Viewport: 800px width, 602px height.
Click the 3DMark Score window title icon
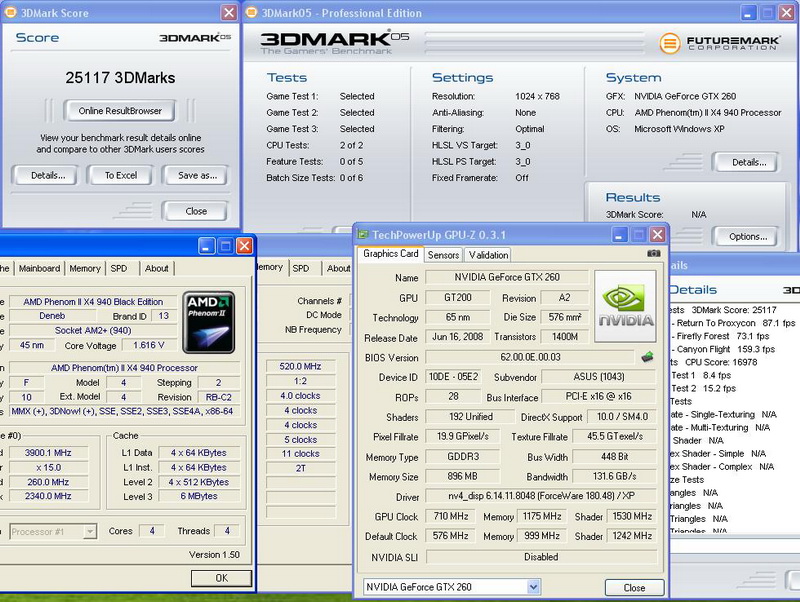10,12
